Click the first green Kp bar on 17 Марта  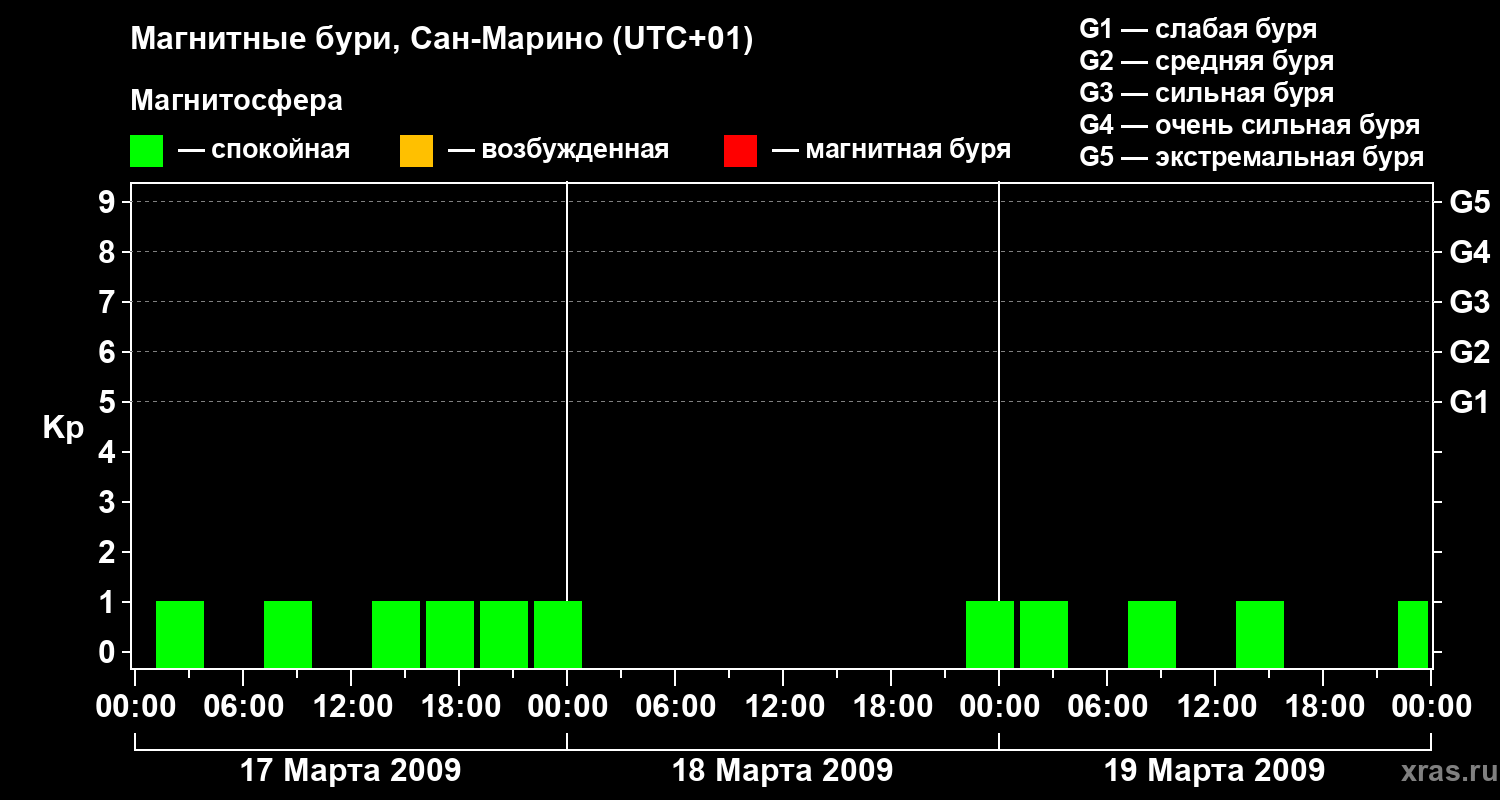[180, 634]
